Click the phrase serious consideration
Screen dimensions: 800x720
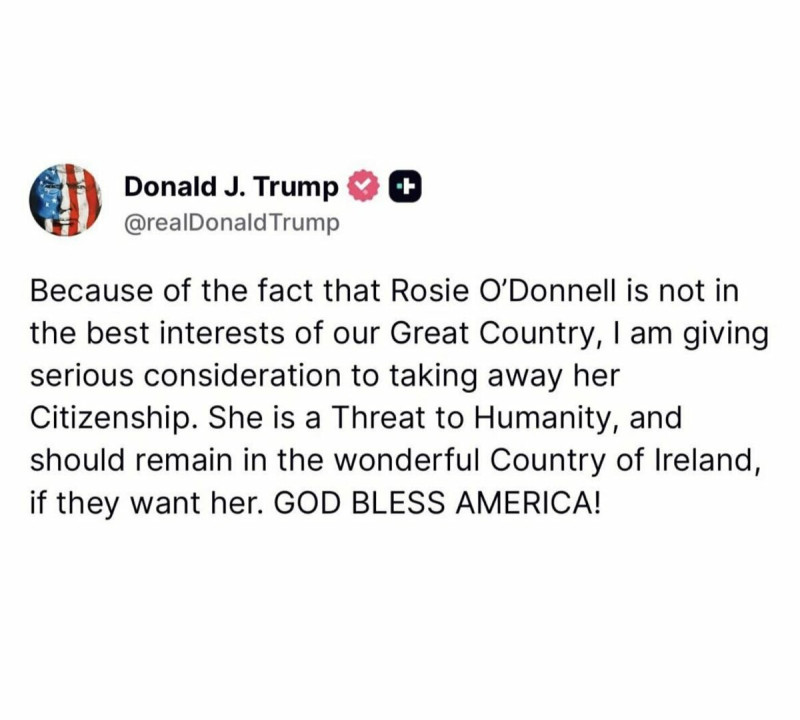pos(185,376)
